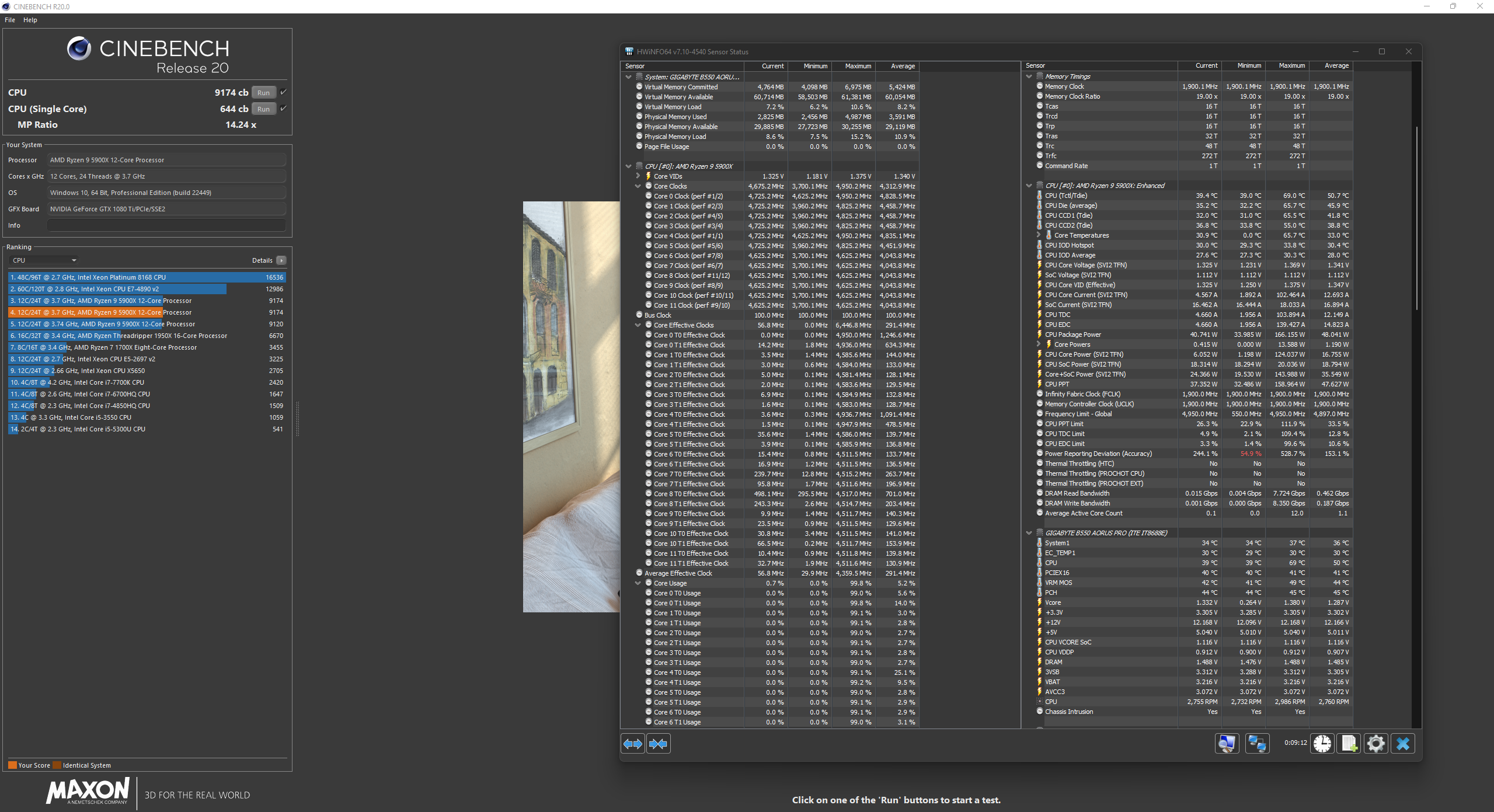Start logging with the sheet-plus icon
This screenshot has height=812, width=1494.
pos(1349,744)
